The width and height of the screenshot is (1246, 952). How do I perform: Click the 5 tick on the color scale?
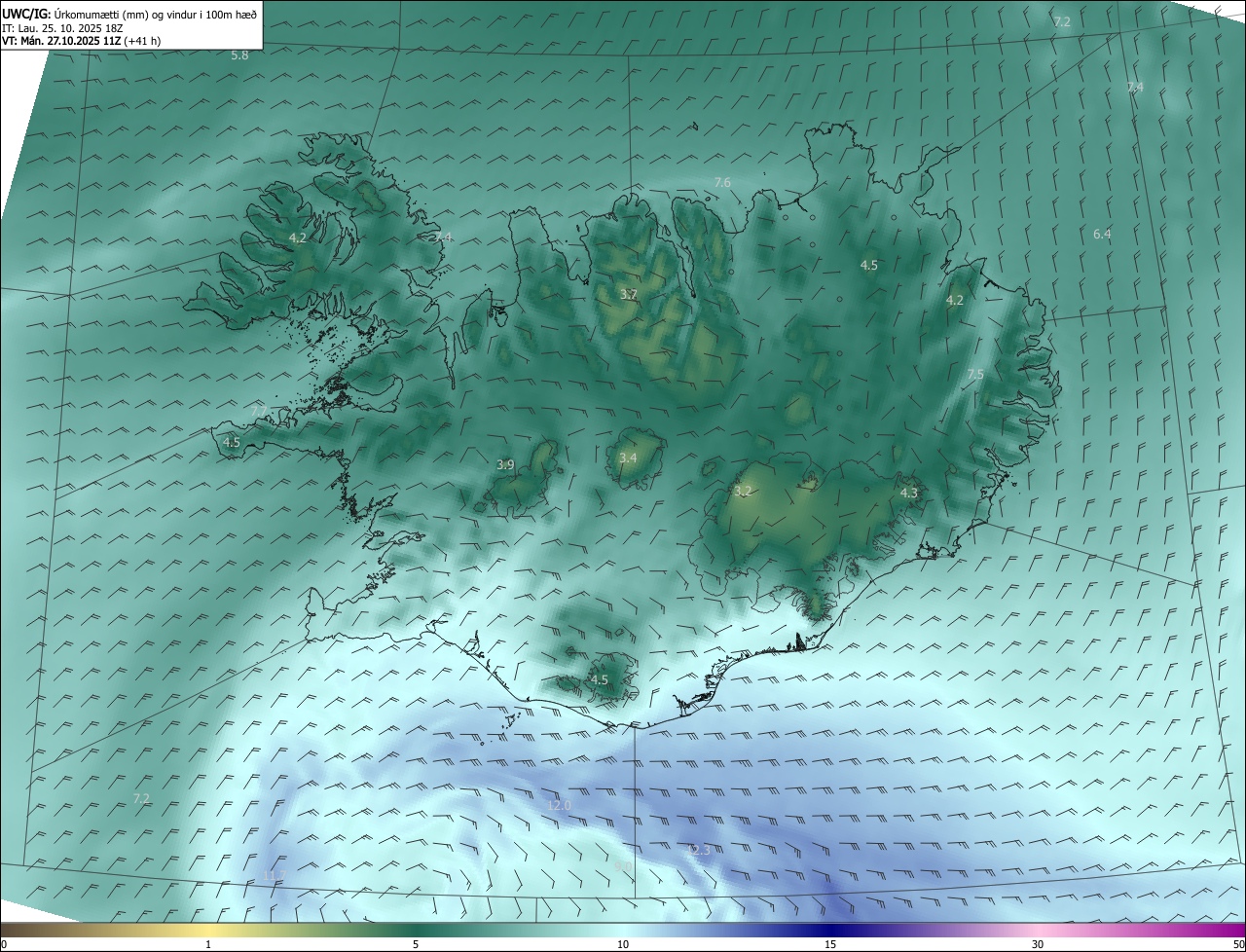pos(416,944)
